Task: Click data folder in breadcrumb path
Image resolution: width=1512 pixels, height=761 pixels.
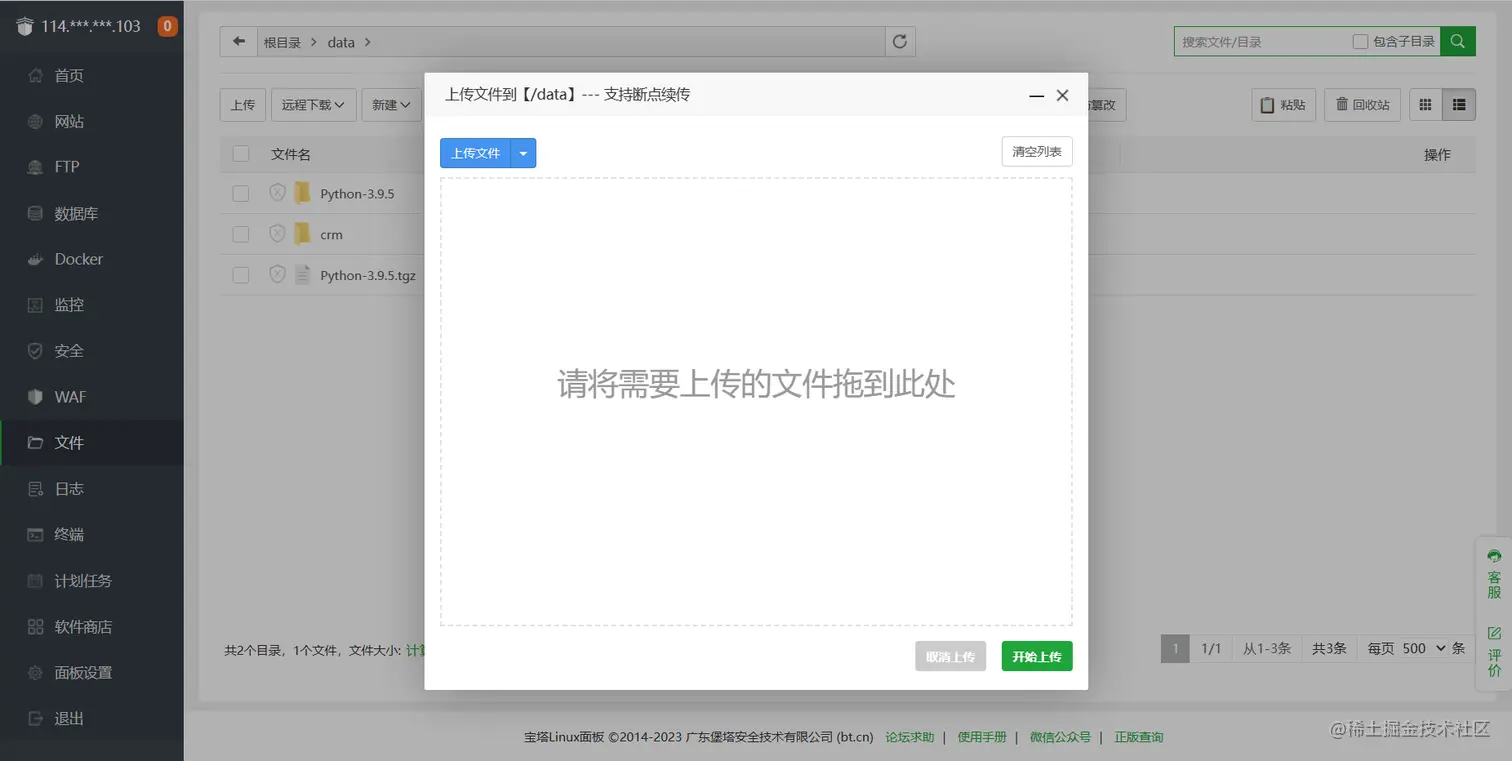Action: pyautogui.click(x=341, y=42)
